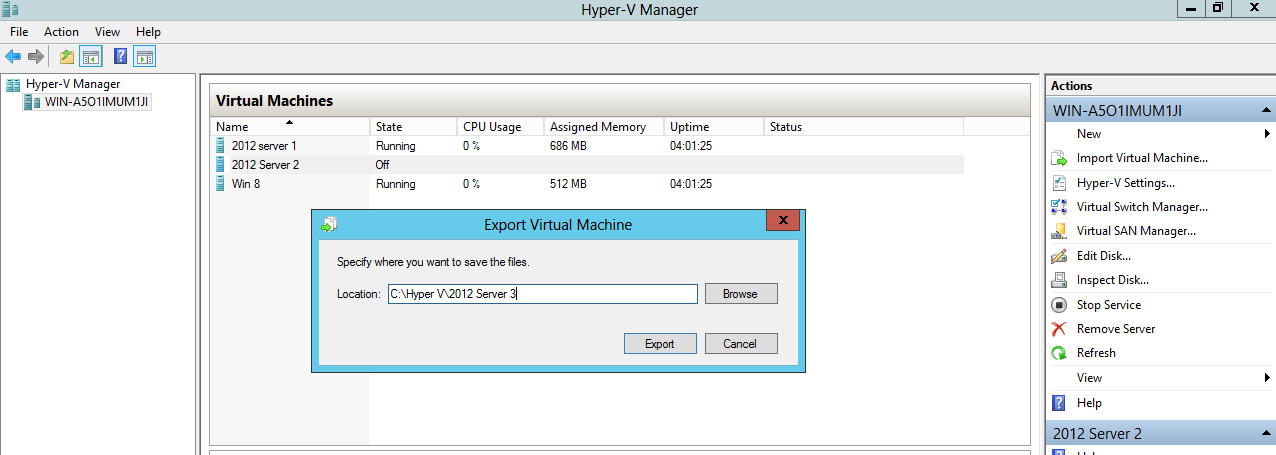Open the View menu in menu bar

pos(107,32)
